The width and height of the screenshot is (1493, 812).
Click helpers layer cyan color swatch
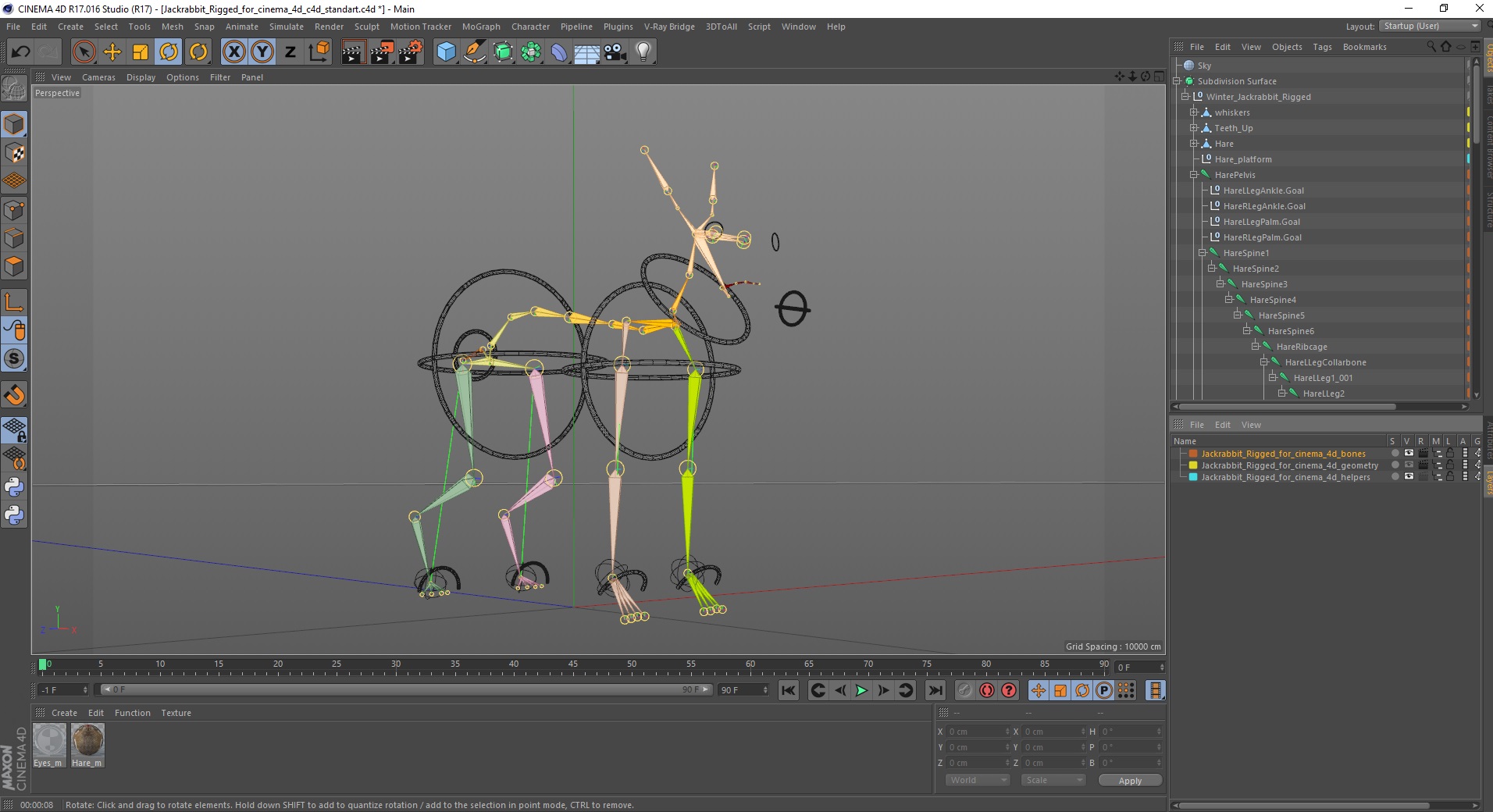(x=1193, y=476)
